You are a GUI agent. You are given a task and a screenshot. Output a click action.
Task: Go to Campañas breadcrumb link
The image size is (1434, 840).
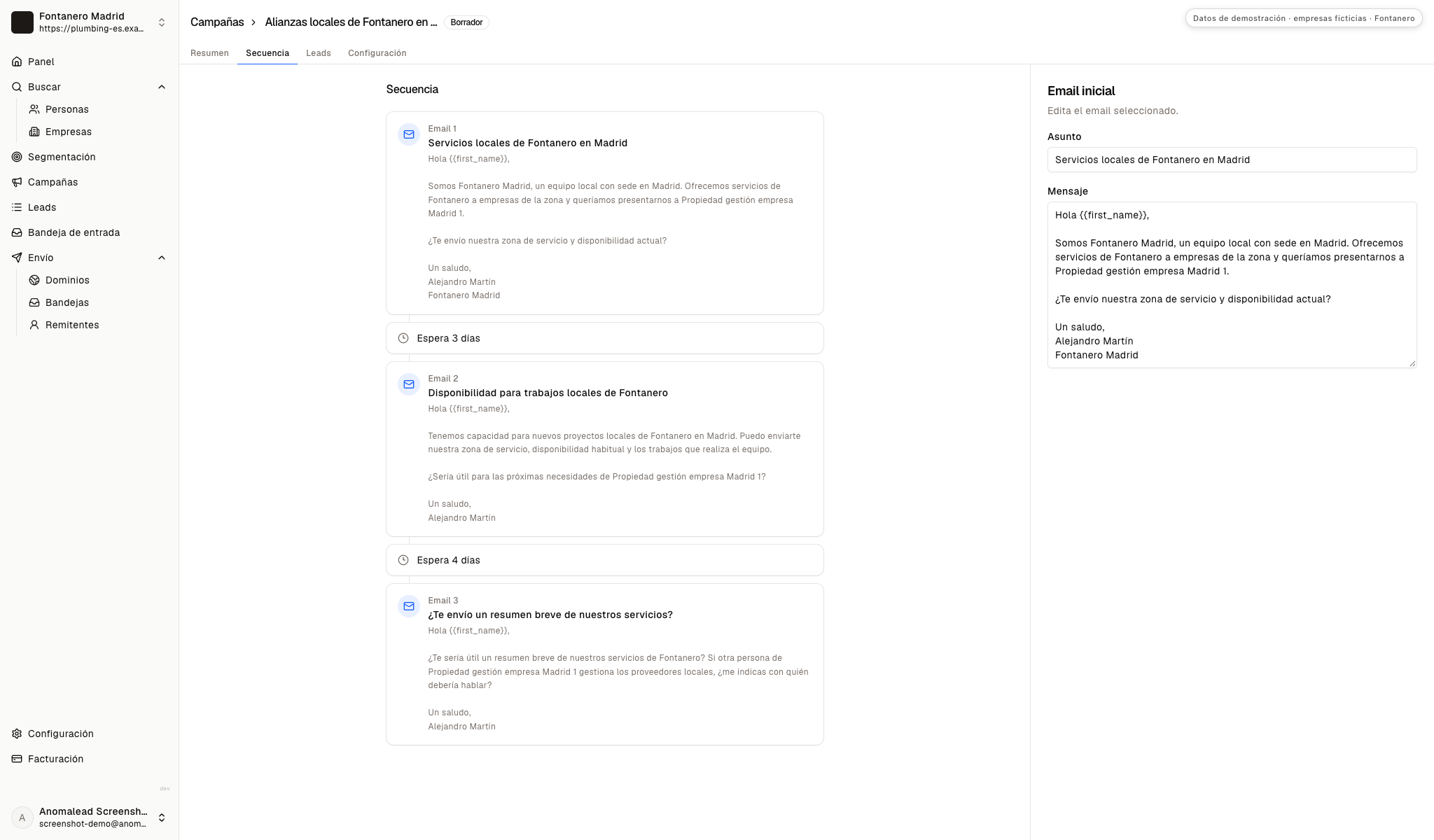tap(217, 22)
